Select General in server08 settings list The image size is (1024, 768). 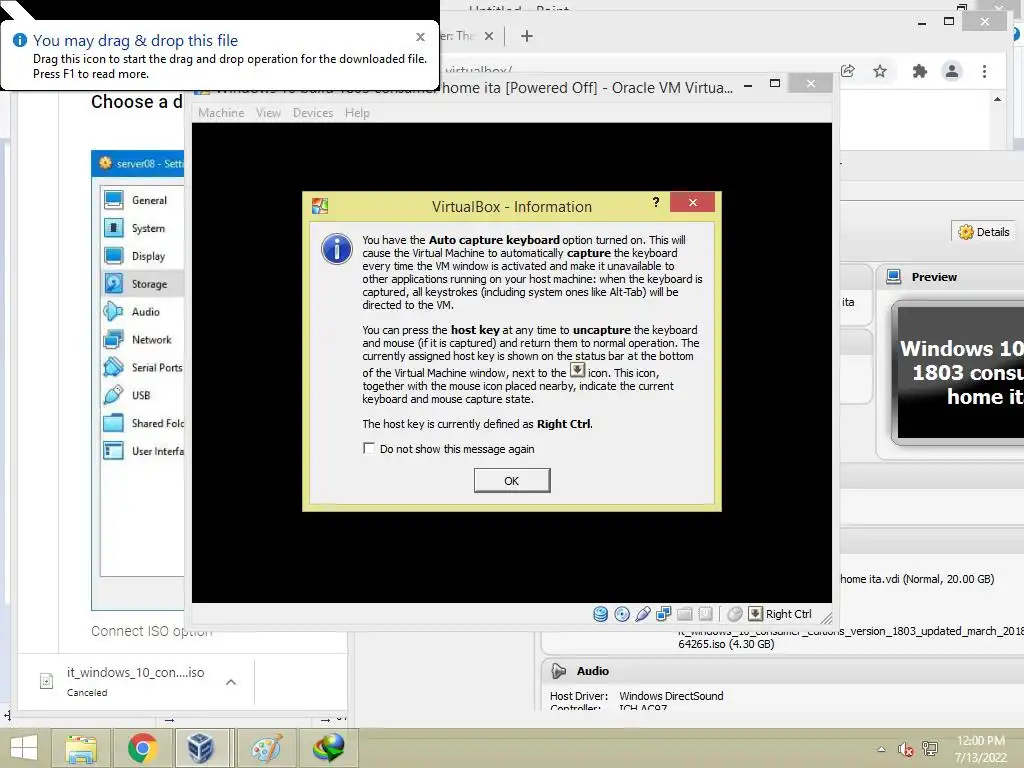pos(142,200)
